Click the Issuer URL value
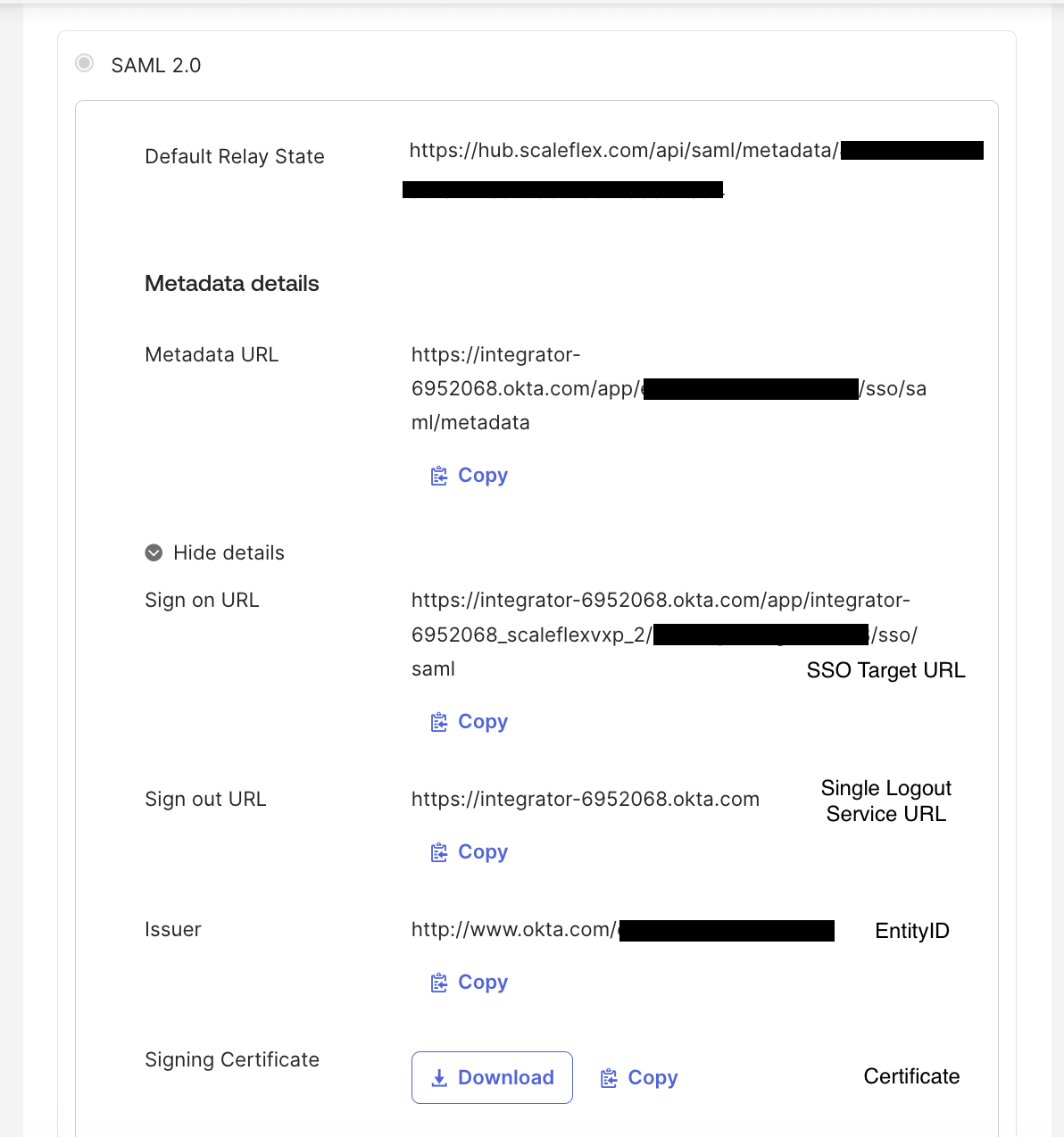This screenshot has height=1137, width=1064. (x=513, y=930)
